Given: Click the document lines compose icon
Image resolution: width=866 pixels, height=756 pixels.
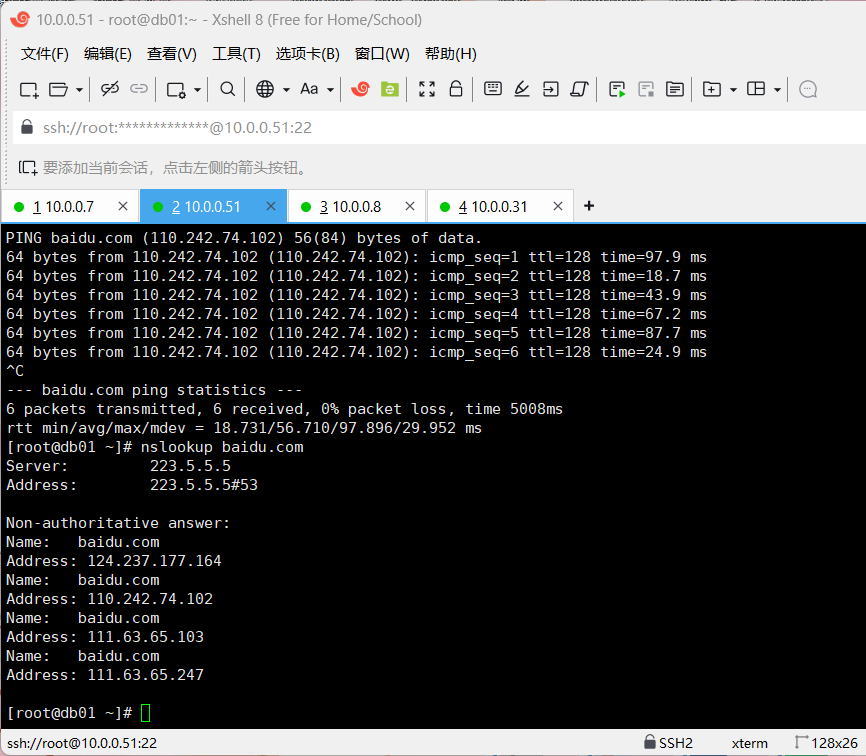Looking at the screenshot, I should tap(675, 89).
